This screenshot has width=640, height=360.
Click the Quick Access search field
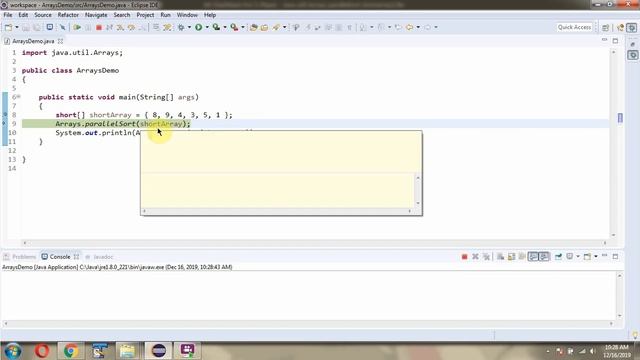574,27
